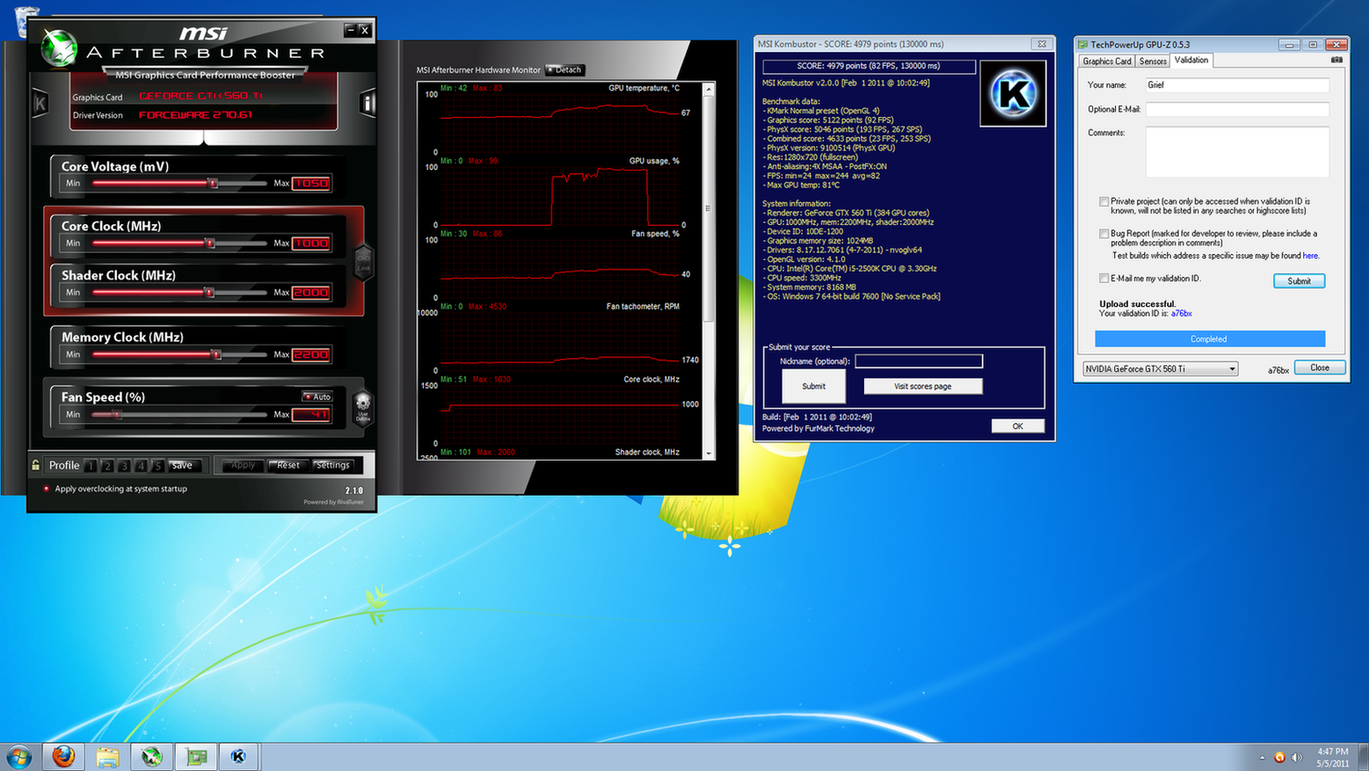The image size is (1369, 771).
Task: Open the info panel icon in Afterburner
Action: point(368,102)
